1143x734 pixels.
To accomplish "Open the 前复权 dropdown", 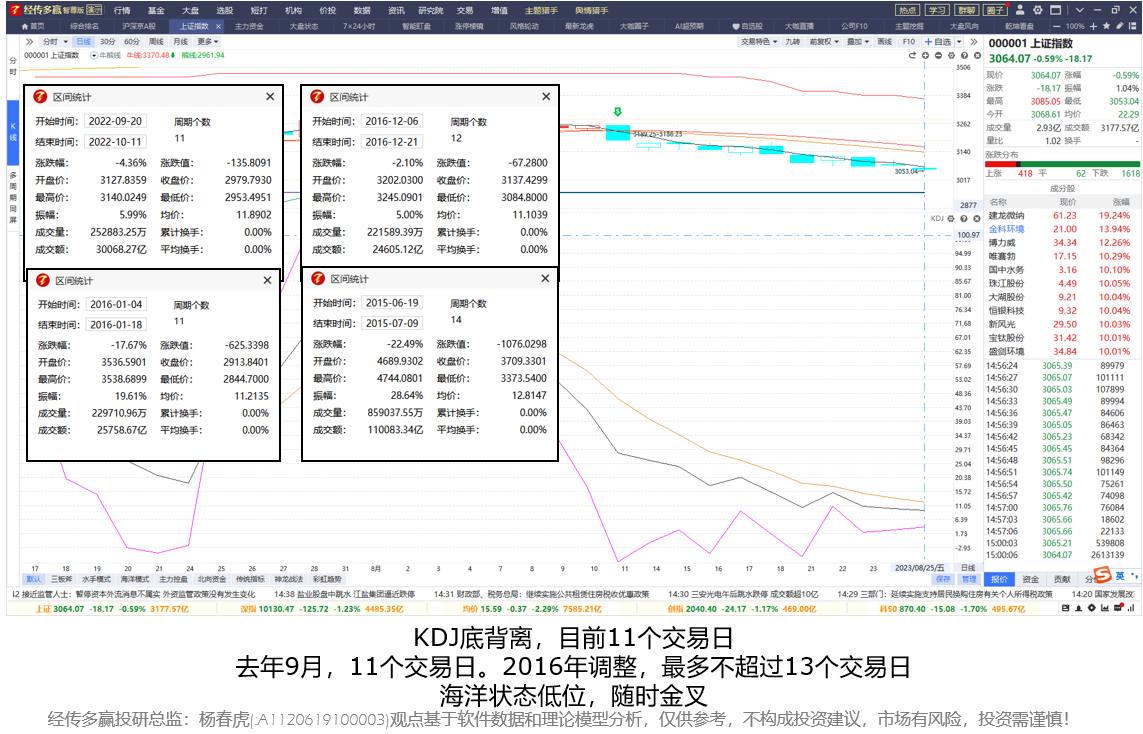I will coord(824,42).
